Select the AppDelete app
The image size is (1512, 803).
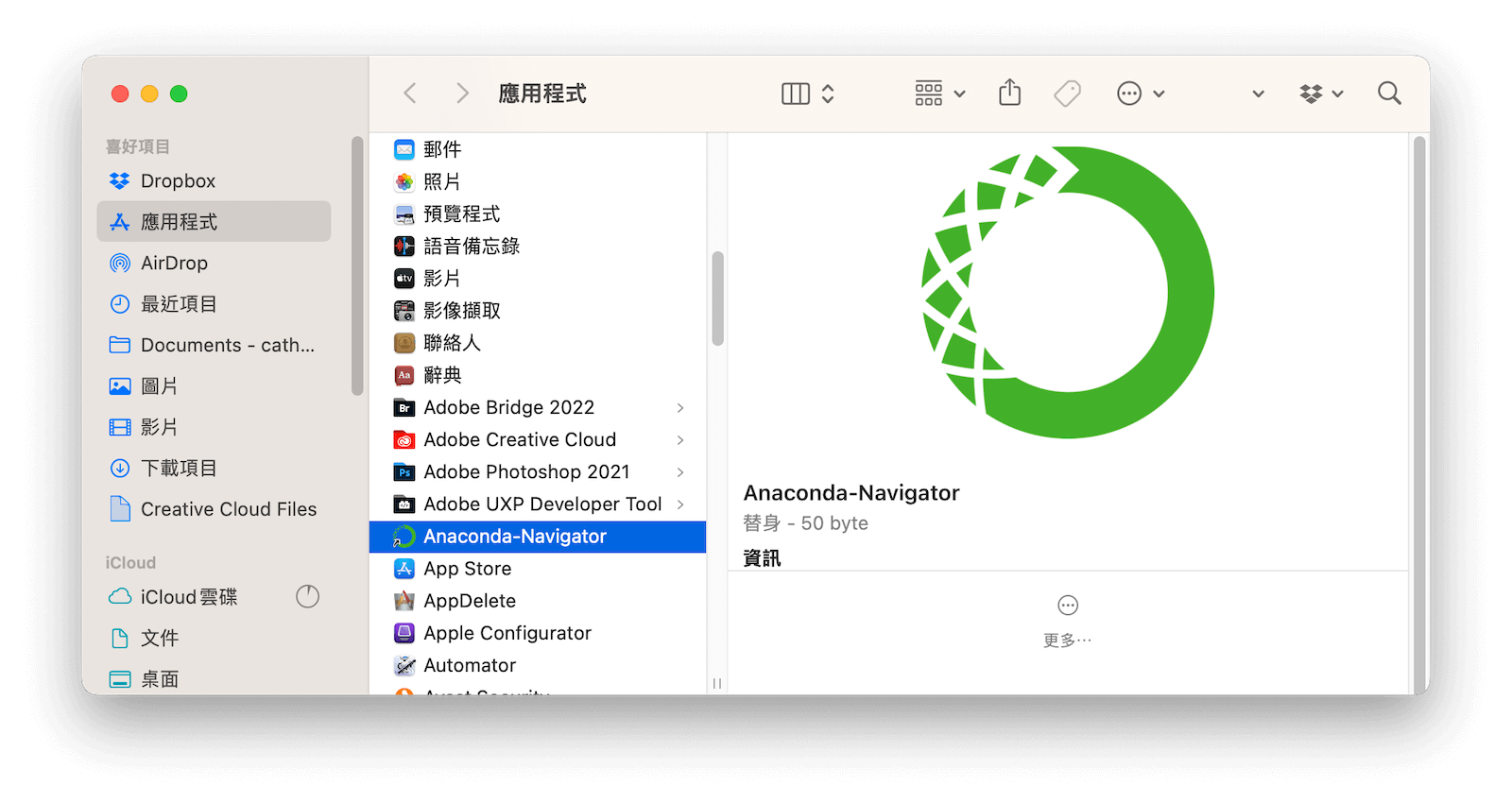coord(538,601)
